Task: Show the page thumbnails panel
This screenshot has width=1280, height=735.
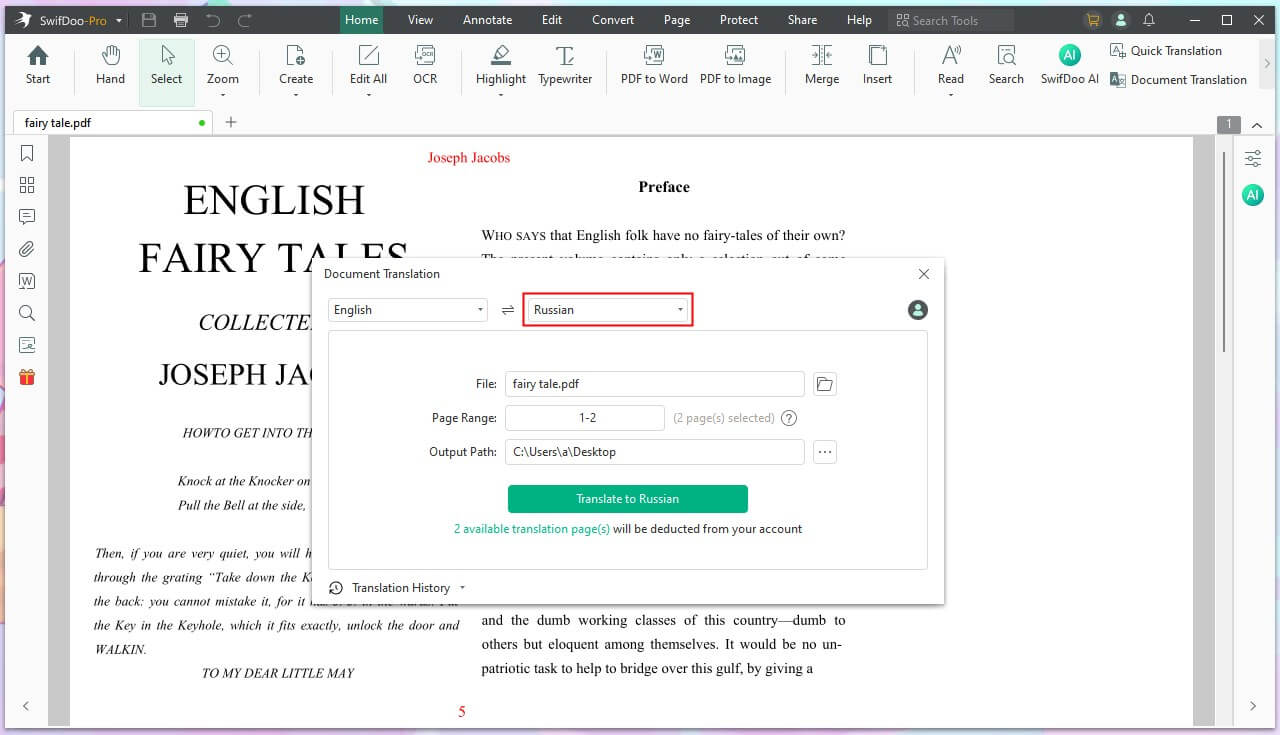Action: pos(27,185)
